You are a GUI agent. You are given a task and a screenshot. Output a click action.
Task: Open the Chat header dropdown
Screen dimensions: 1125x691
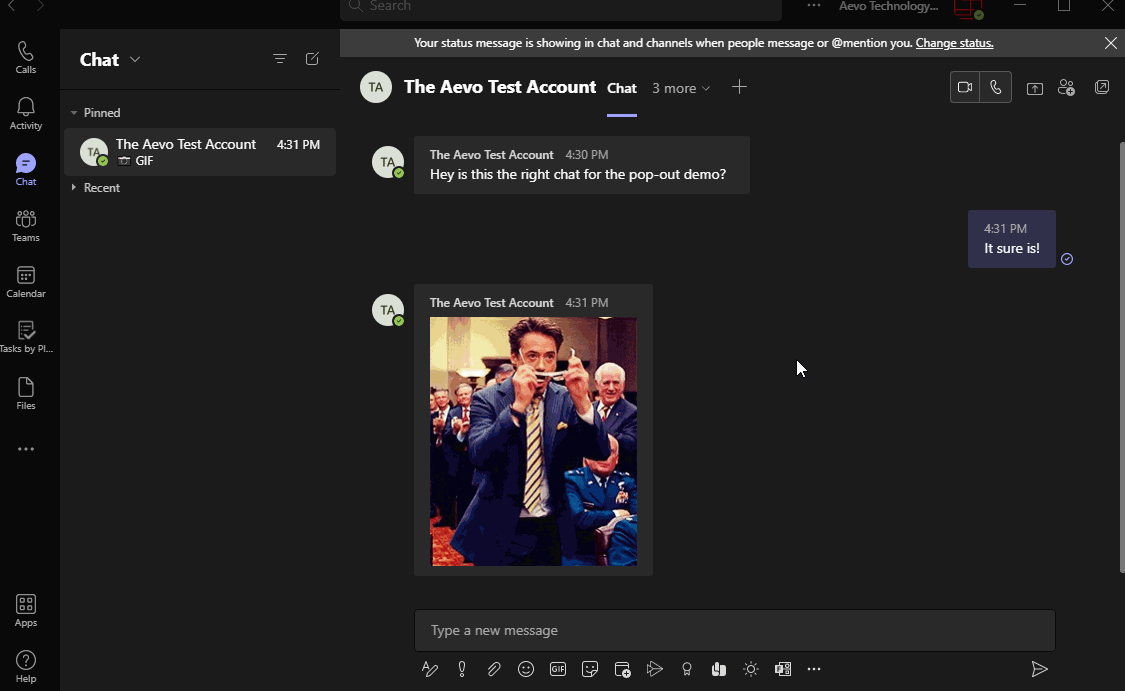pos(135,60)
